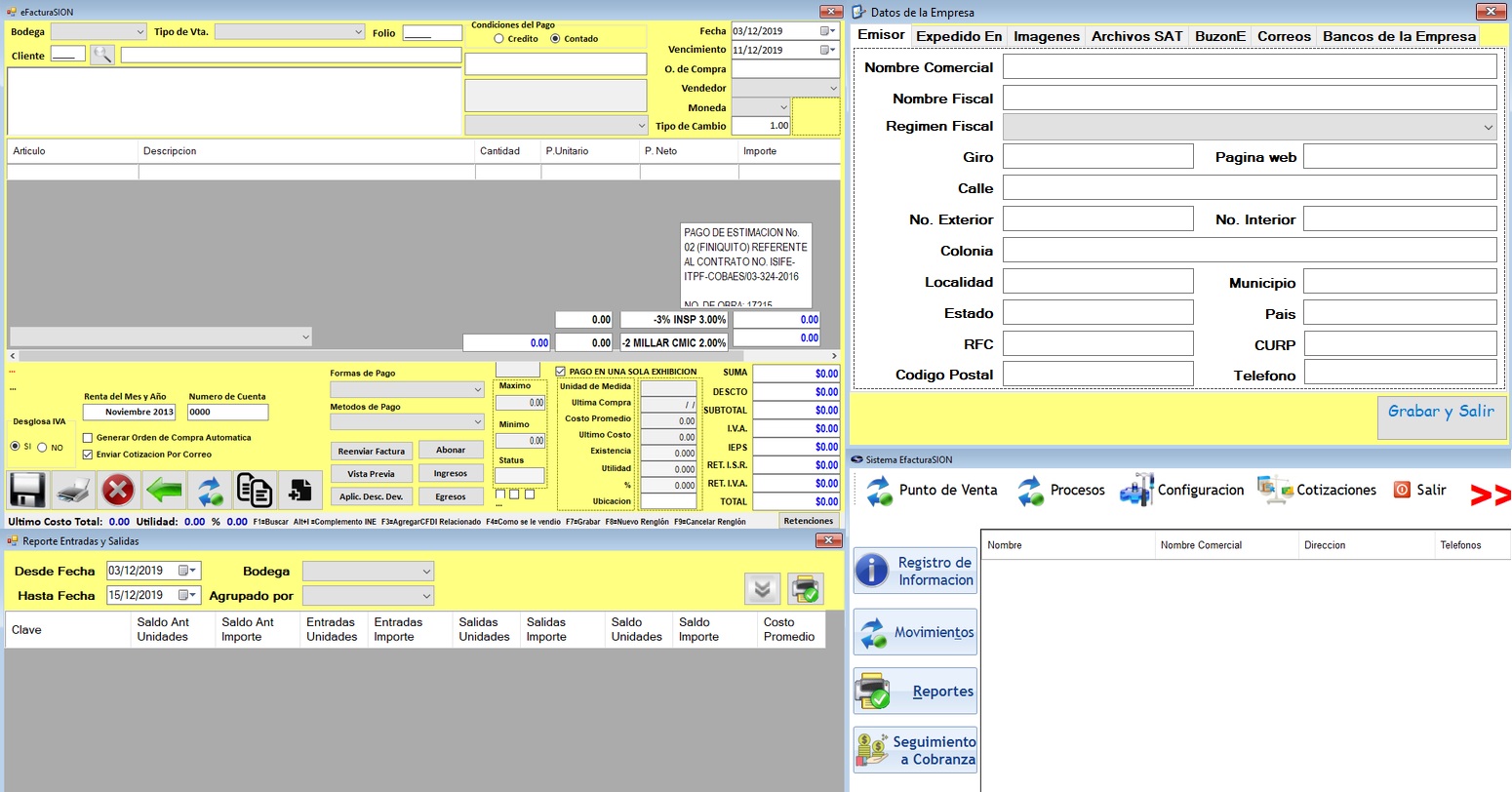Click the Retenciones button
This screenshot has height=792, width=1512.
click(809, 521)
